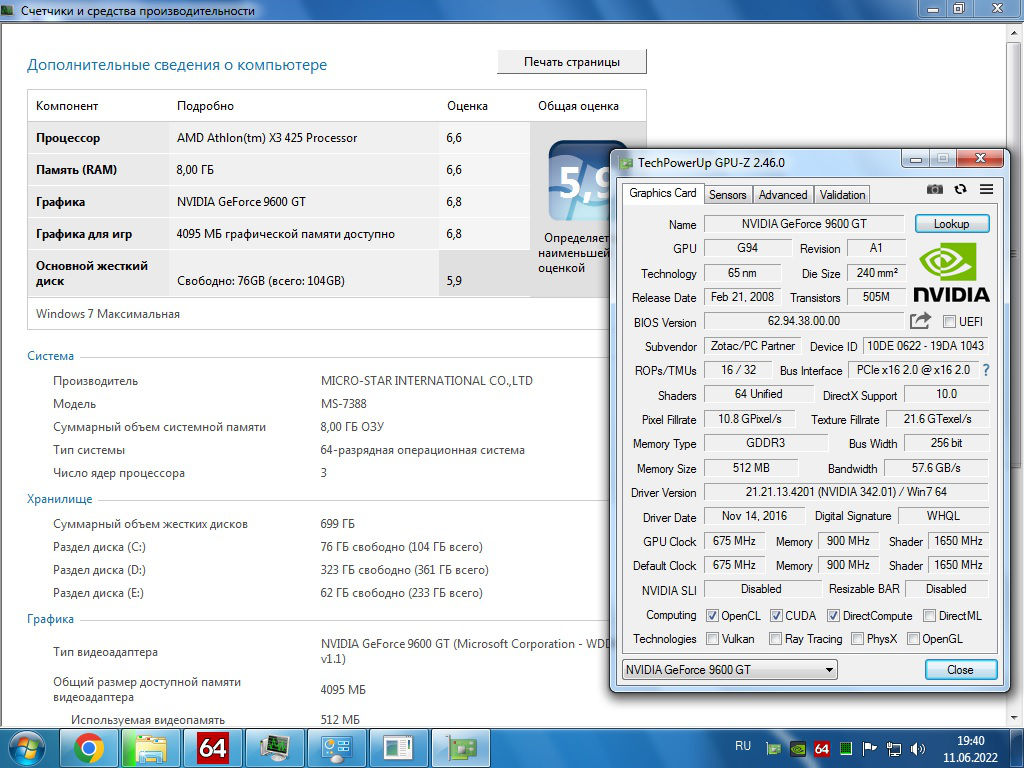Toggle the PhysX checkbox
Viewport: 1024px width, 768px height.
tap(857, 639)
